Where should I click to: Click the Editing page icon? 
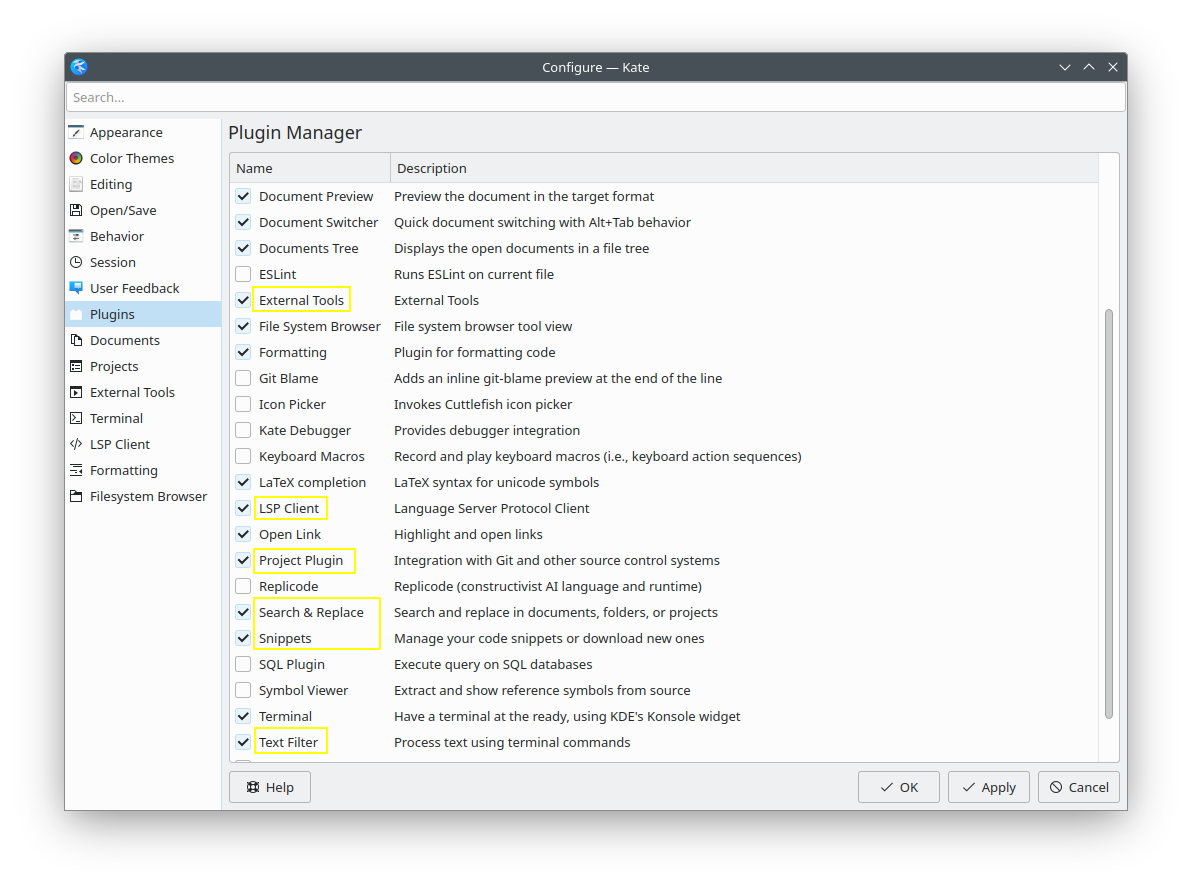tap(76, 184)
